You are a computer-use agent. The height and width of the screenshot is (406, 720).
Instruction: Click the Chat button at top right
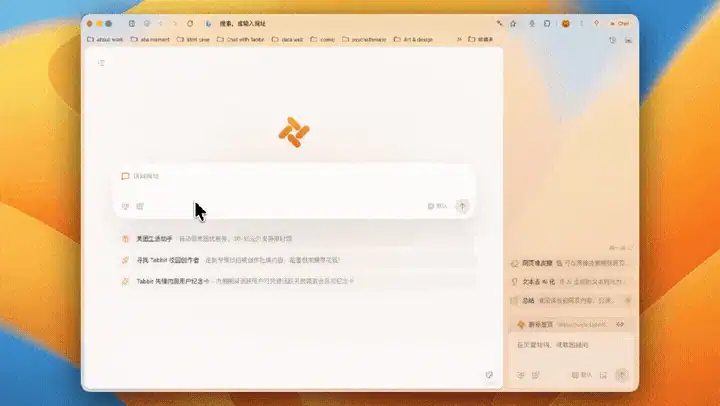(620, 23)
